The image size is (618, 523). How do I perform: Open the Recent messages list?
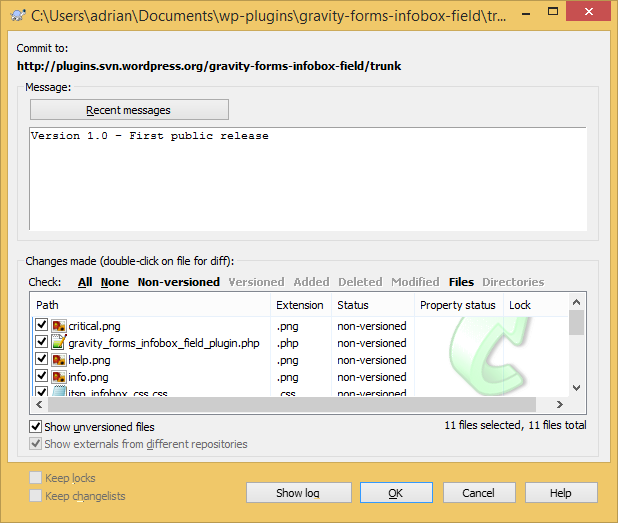129,110
